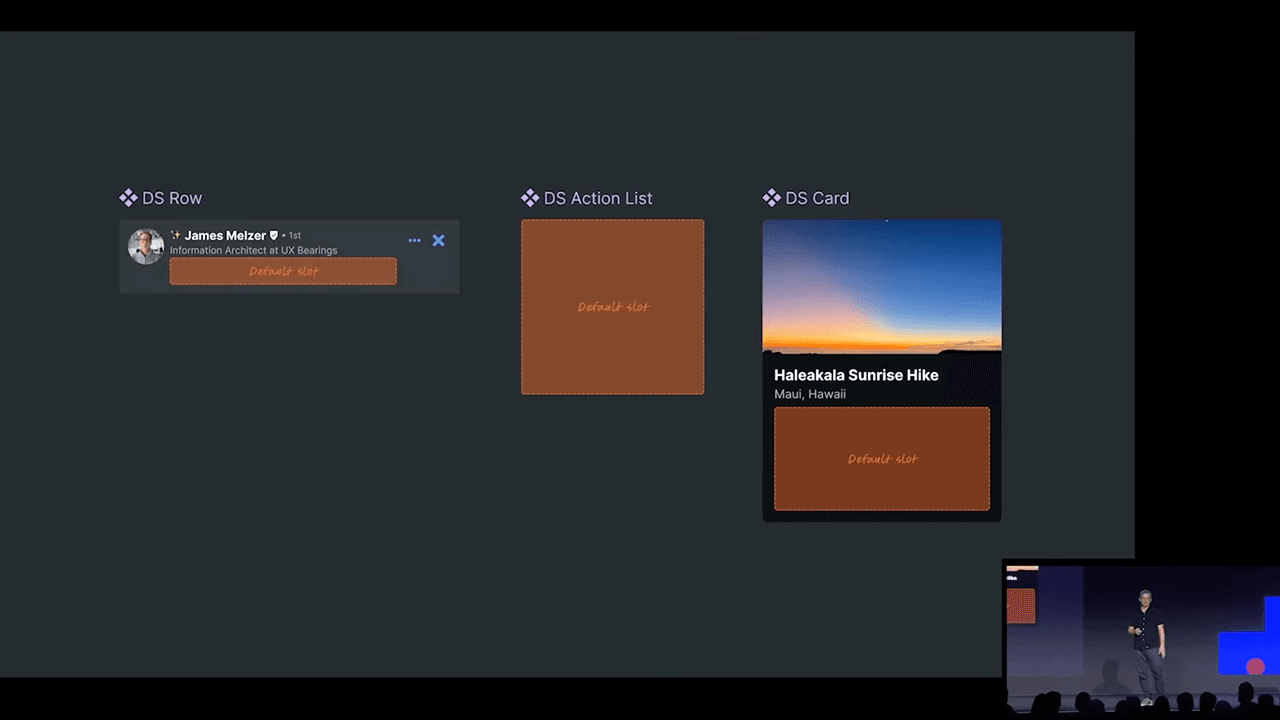Screen dimensions: 1280x720
Task: Select the DS Action List frame label
Action: tap(598, 198)
